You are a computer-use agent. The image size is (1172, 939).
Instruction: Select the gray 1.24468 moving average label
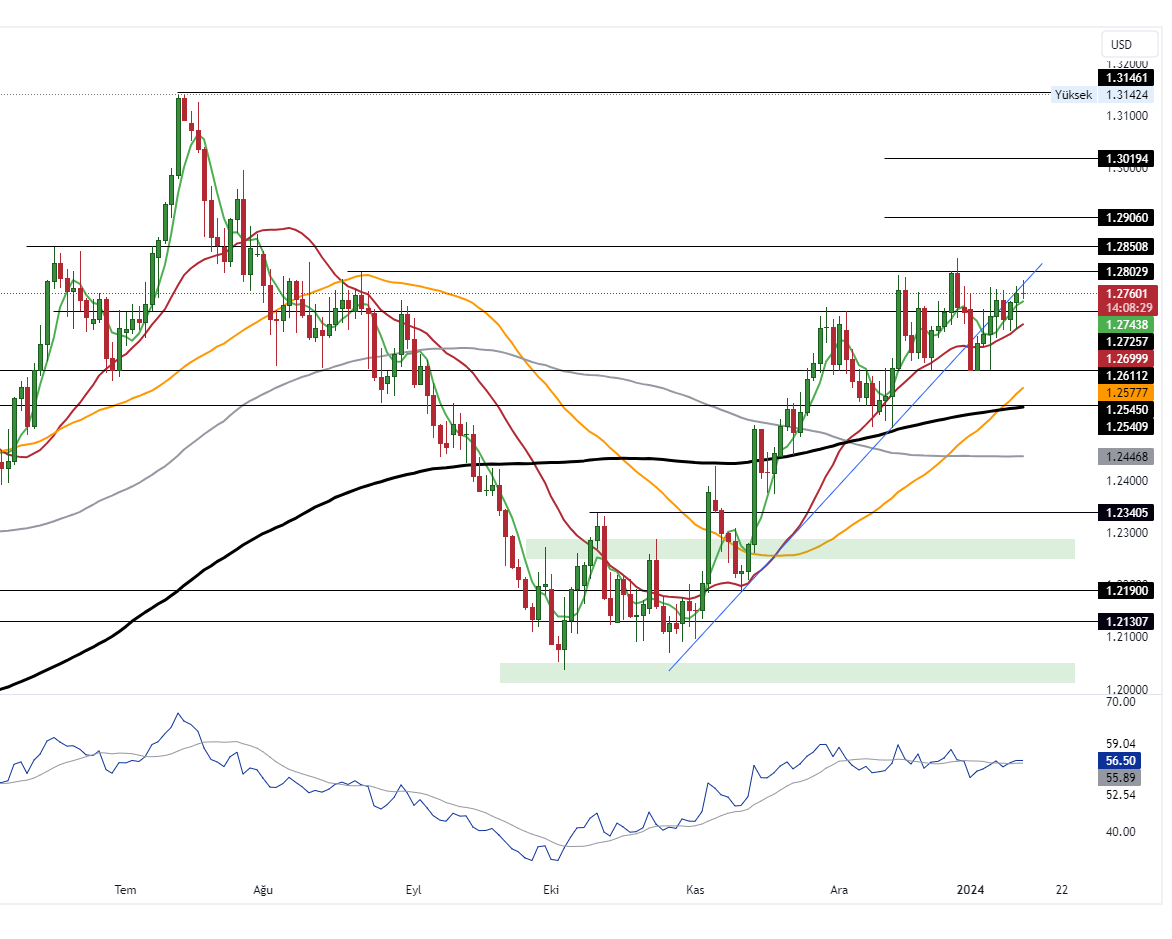1126,456
